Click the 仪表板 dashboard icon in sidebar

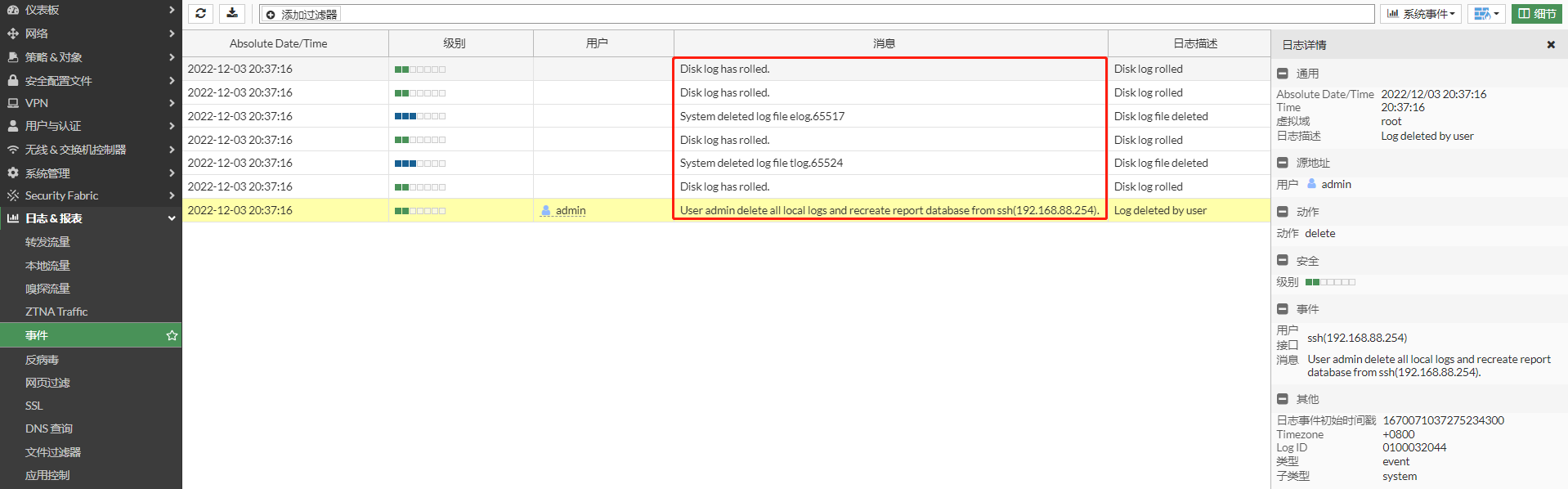(x=13, y=10)
